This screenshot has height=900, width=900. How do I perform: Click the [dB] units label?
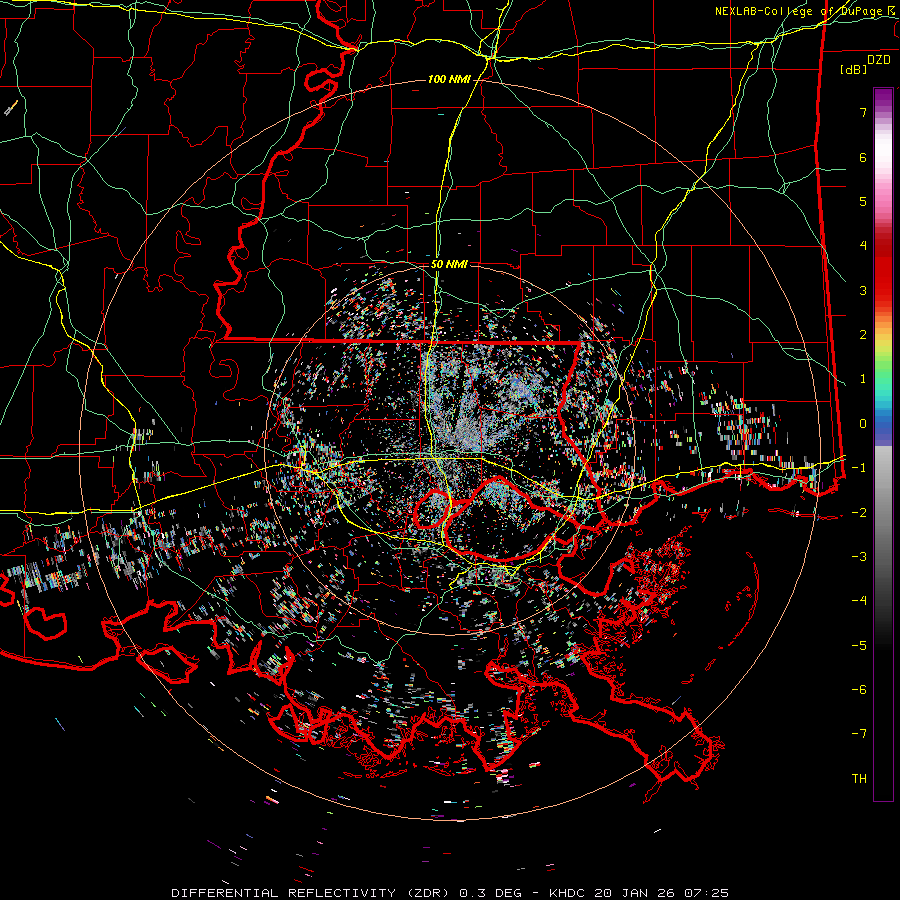tap(853, 69)
